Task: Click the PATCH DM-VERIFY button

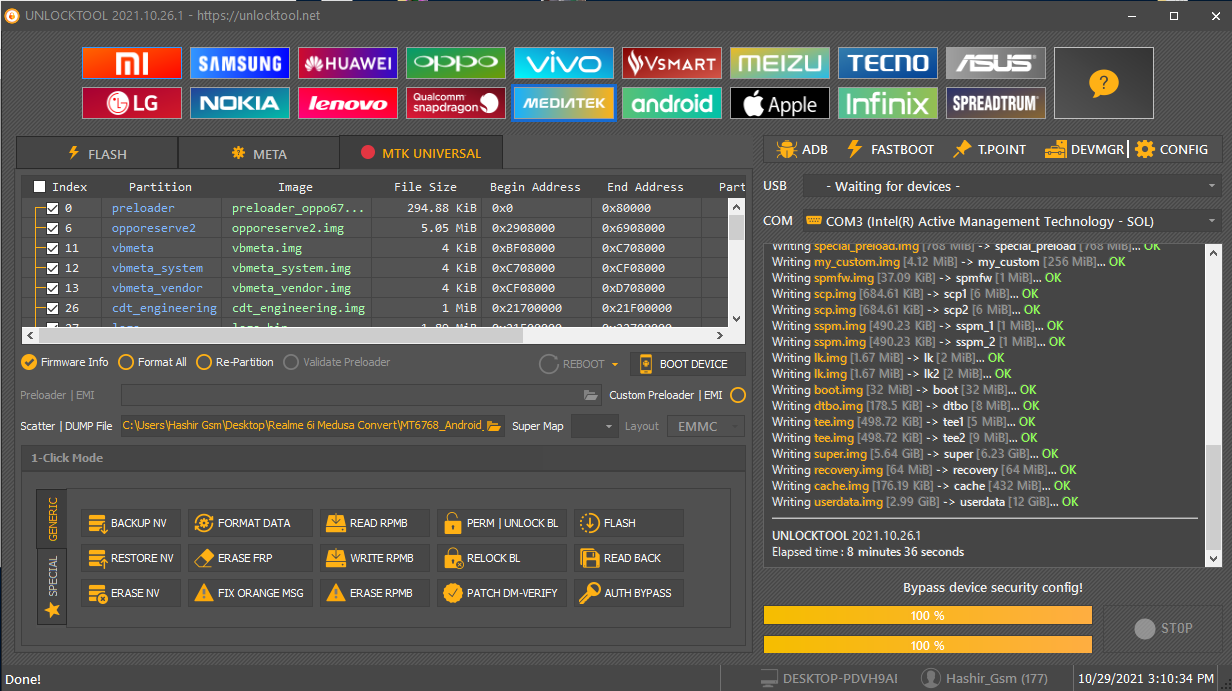Action: pos(502,593)
